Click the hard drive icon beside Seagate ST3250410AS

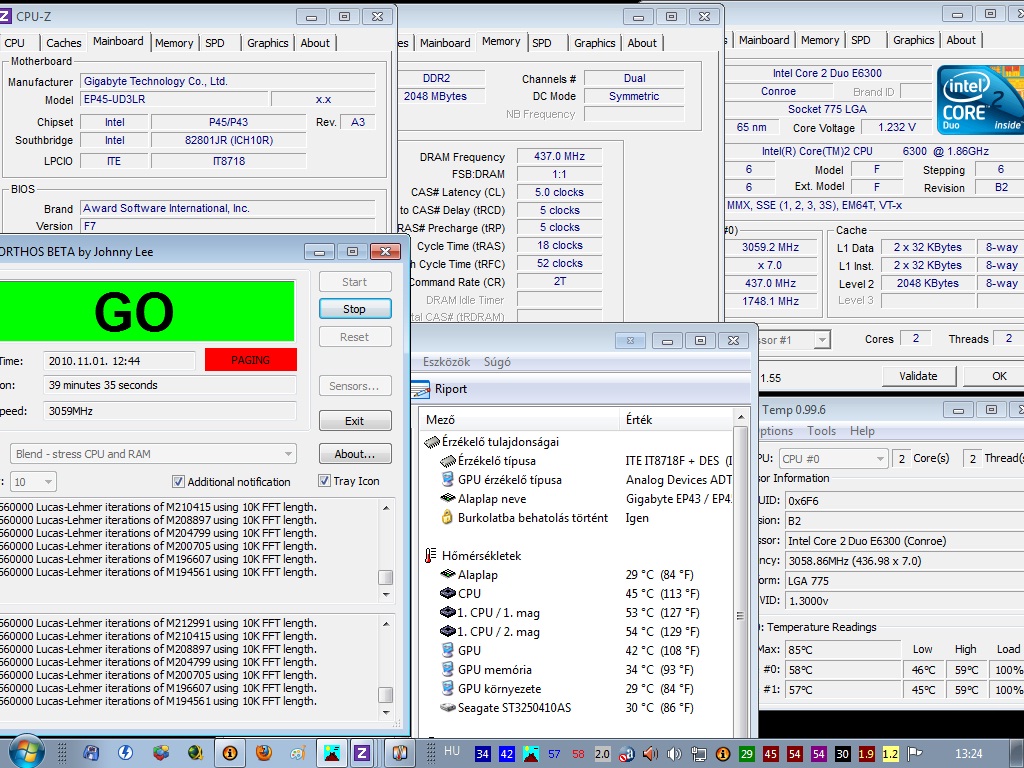tap(447, 707)
